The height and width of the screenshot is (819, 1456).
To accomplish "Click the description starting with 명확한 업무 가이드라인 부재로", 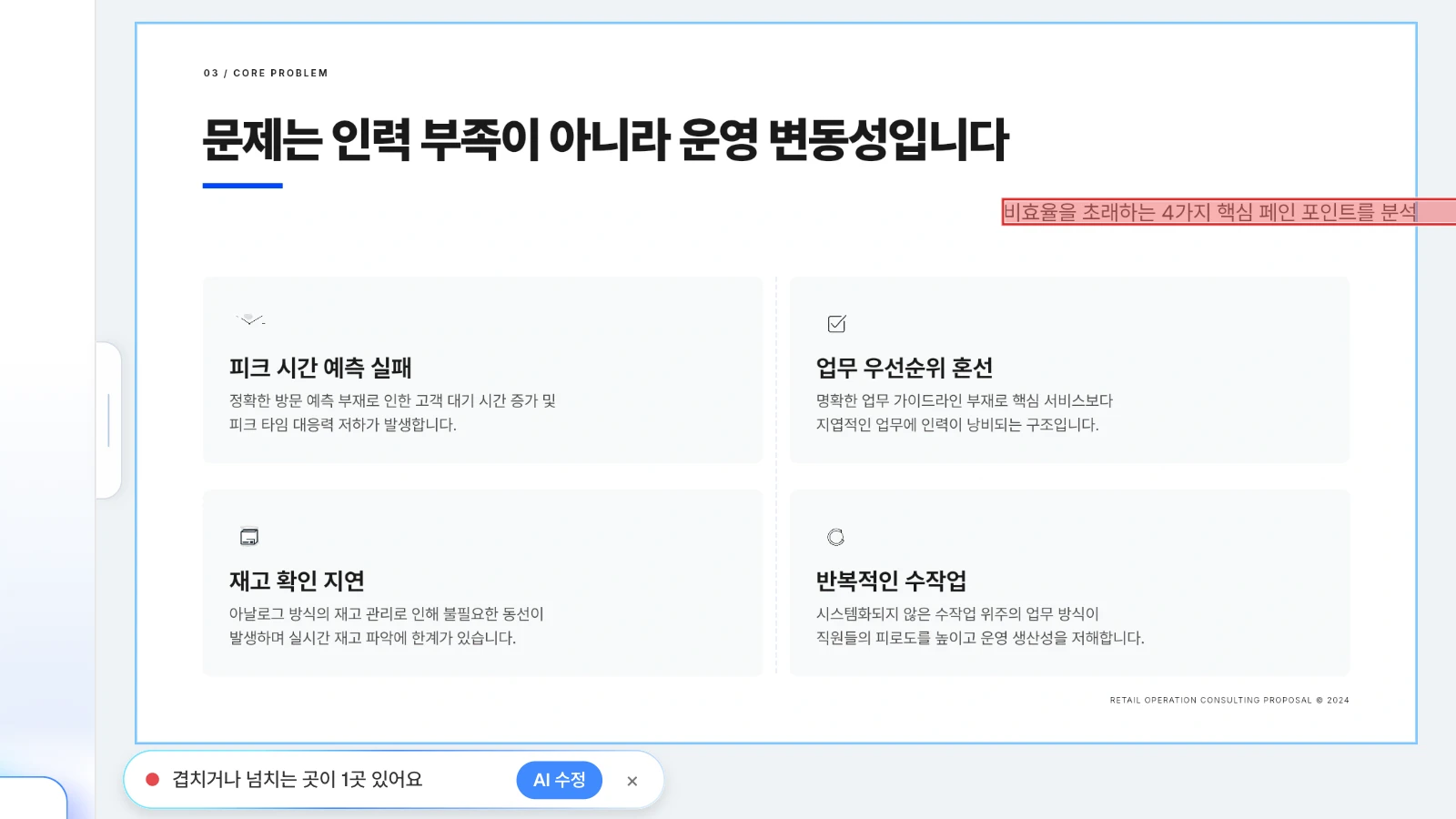I will tap(964, 412).
